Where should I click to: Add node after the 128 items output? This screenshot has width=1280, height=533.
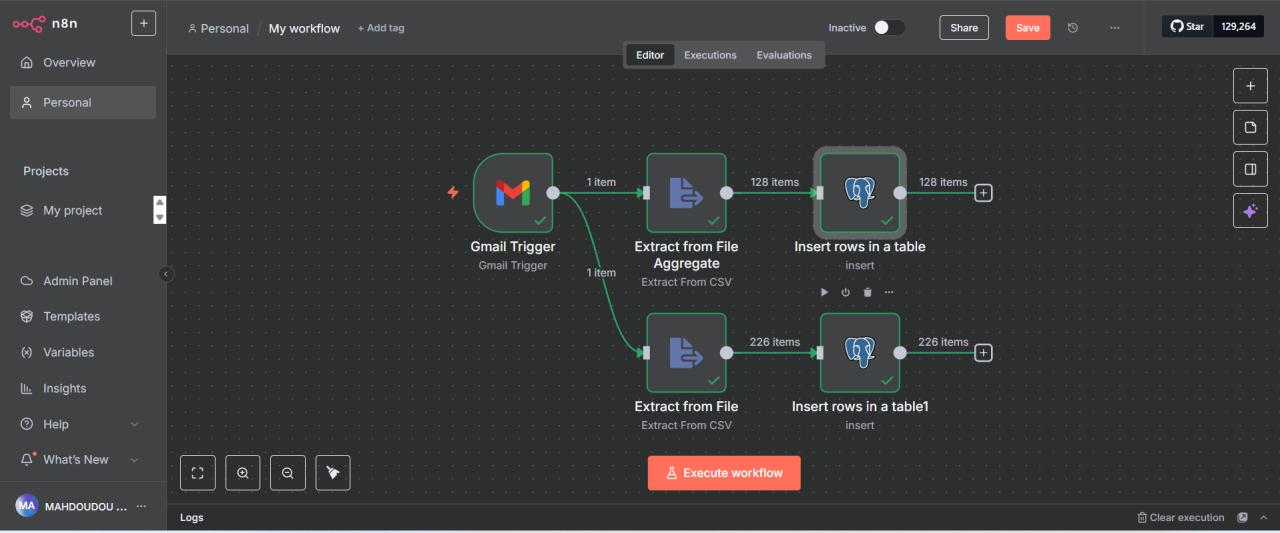click(x=983, y=193)
